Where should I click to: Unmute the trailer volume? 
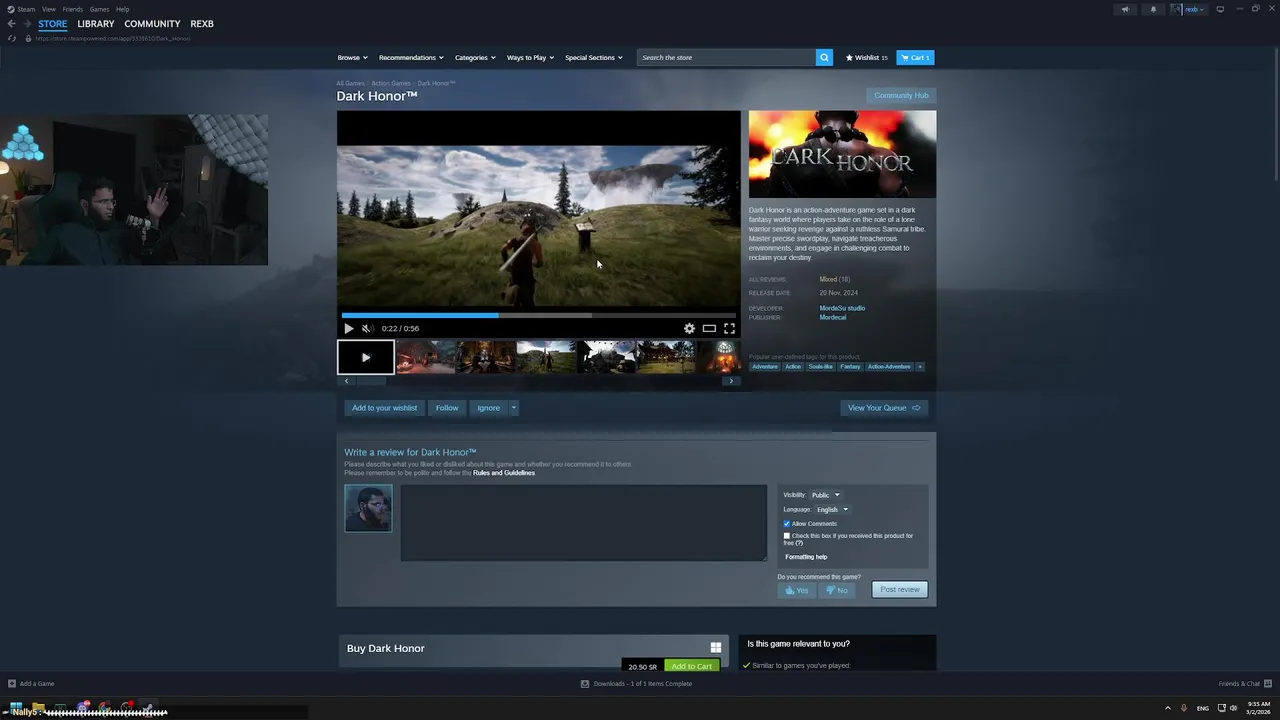point(367,328)
